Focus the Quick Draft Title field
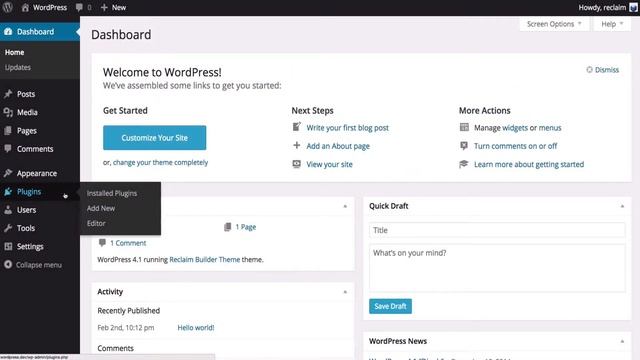640x360 pixels. [x=497, y=230]
